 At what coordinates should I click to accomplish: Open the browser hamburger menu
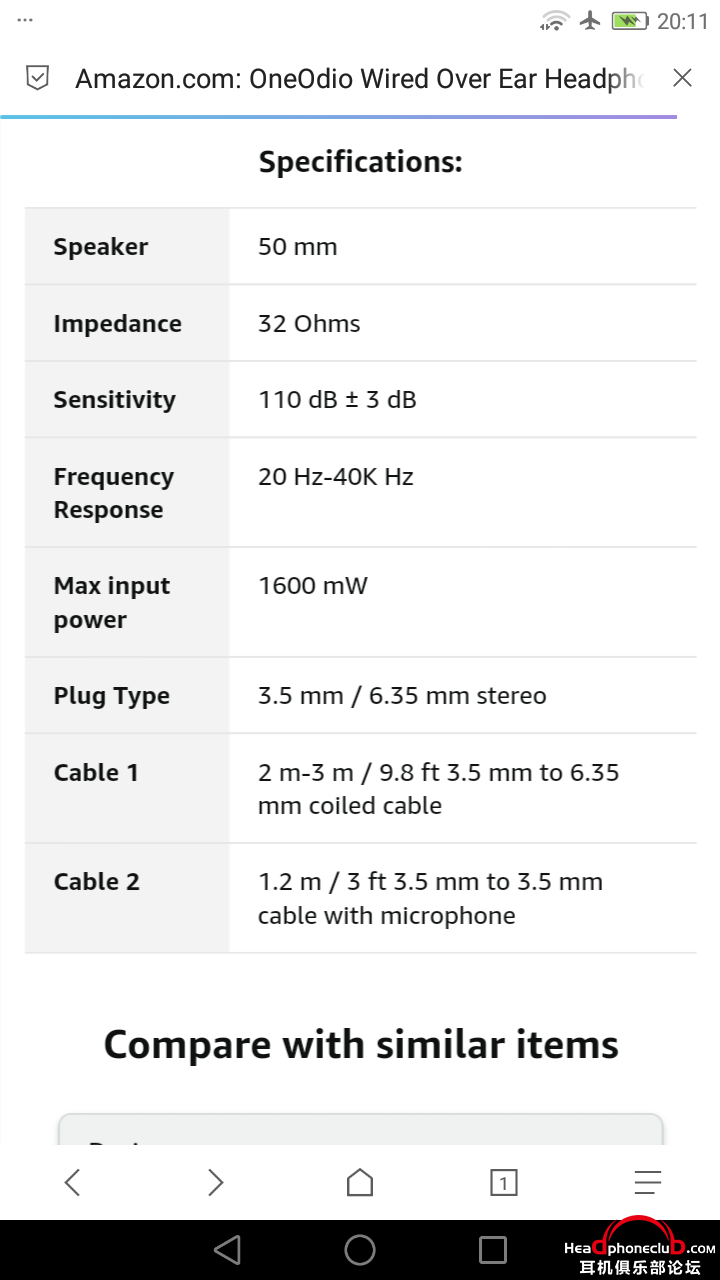tap(648, 1183)
